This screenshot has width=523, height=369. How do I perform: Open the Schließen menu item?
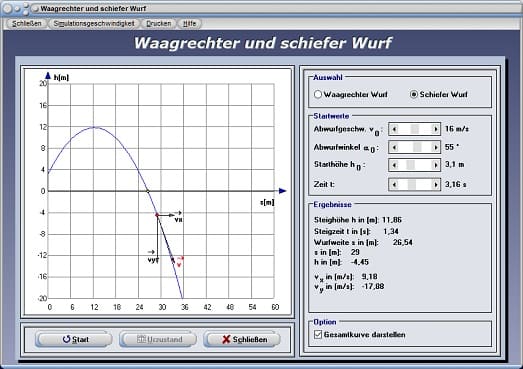[x=27, y=23]
